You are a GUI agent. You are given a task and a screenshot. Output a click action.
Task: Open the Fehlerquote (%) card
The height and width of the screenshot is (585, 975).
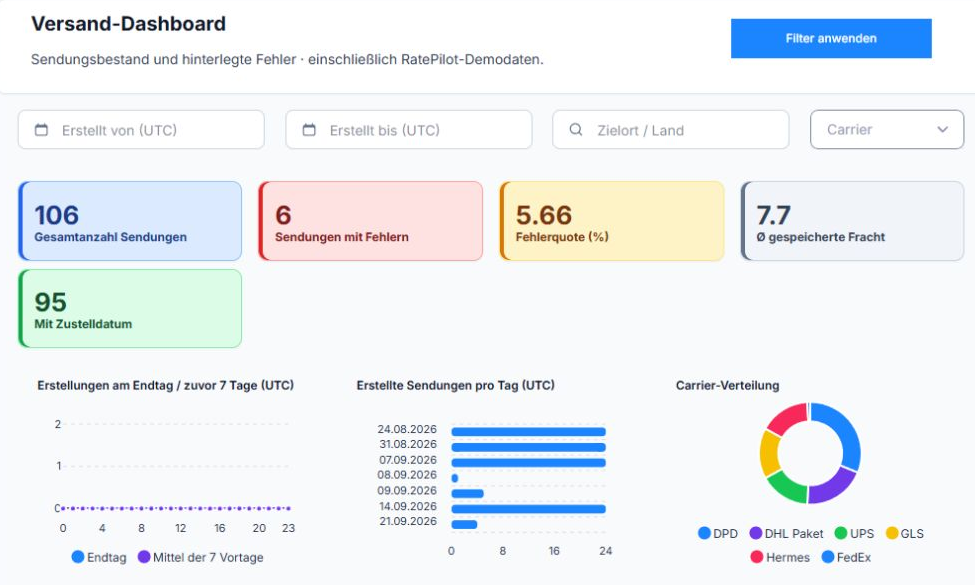[x=612, y=221]
